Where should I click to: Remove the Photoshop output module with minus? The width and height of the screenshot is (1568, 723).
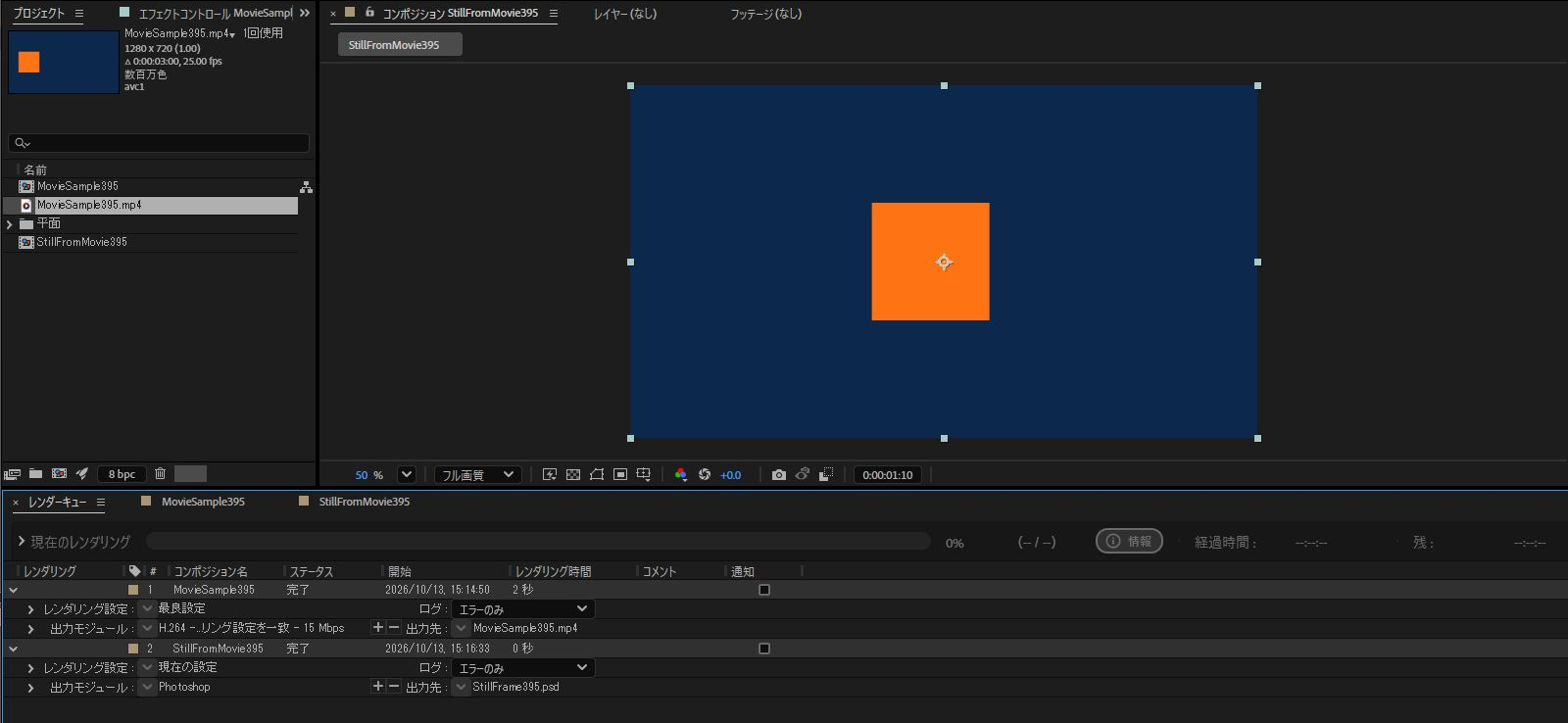coord(394,687)
